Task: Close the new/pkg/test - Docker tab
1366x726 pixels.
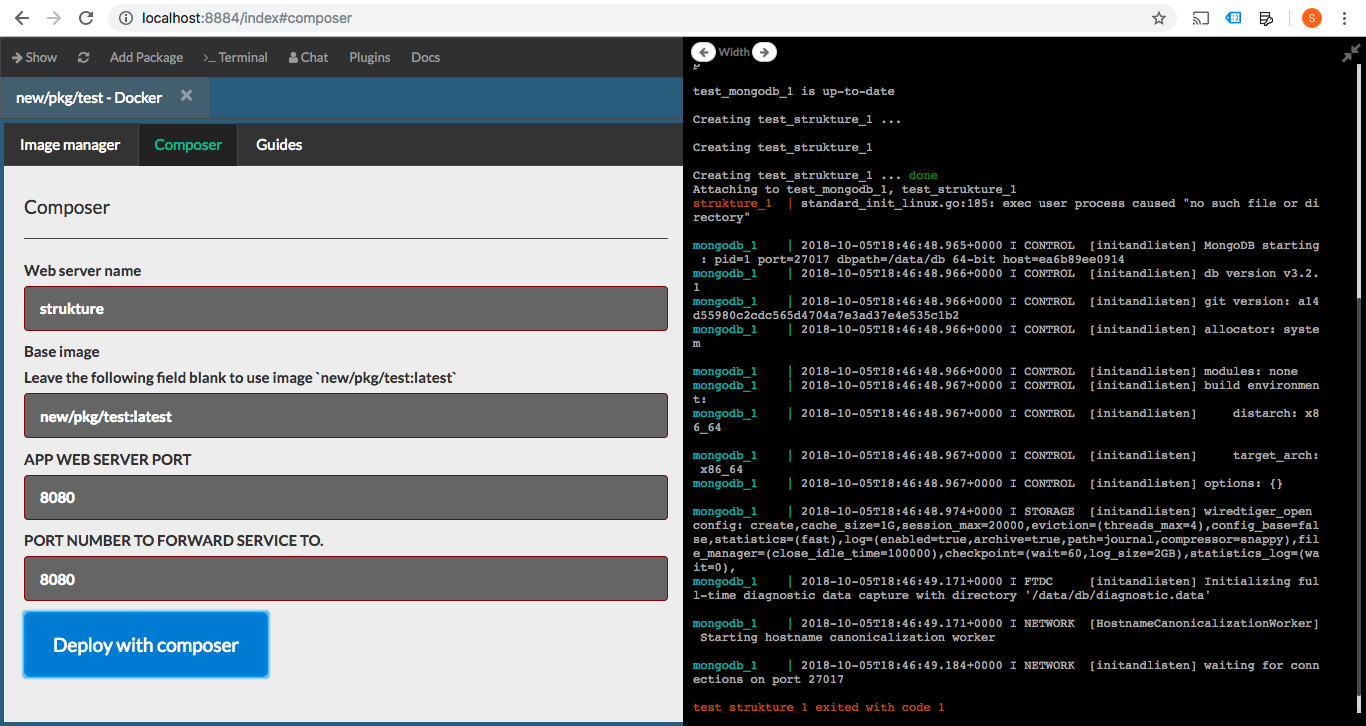Action: (x=186, y=97)
